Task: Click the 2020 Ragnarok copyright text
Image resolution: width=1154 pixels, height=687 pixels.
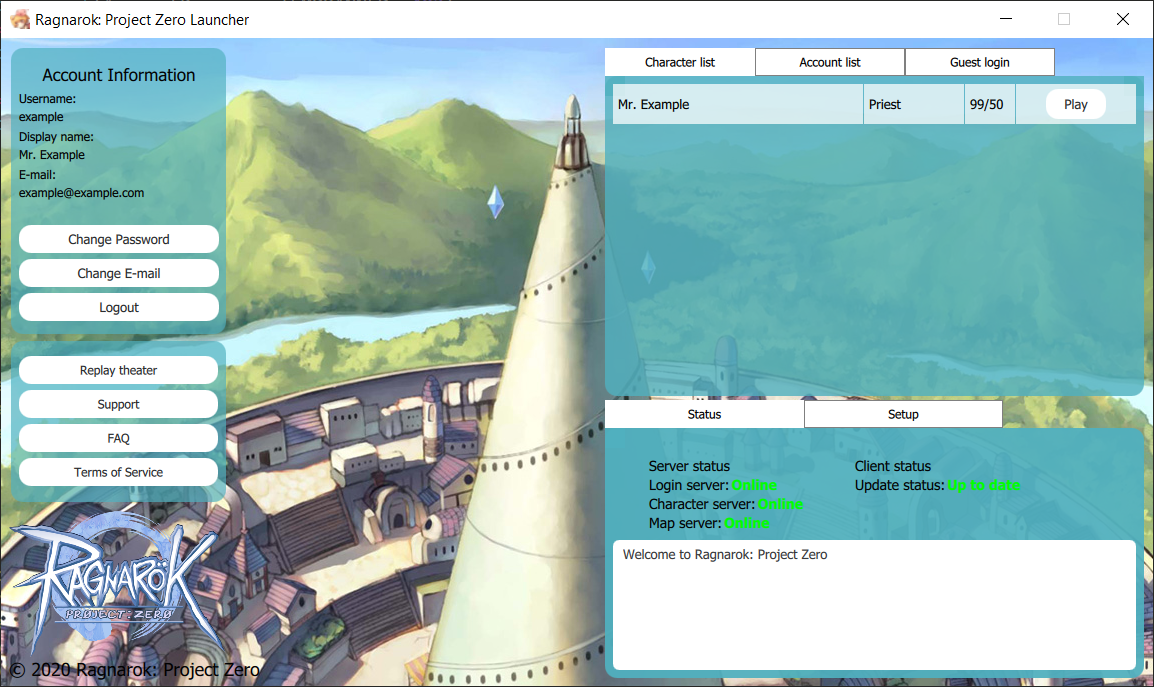Action: [135, 670]
